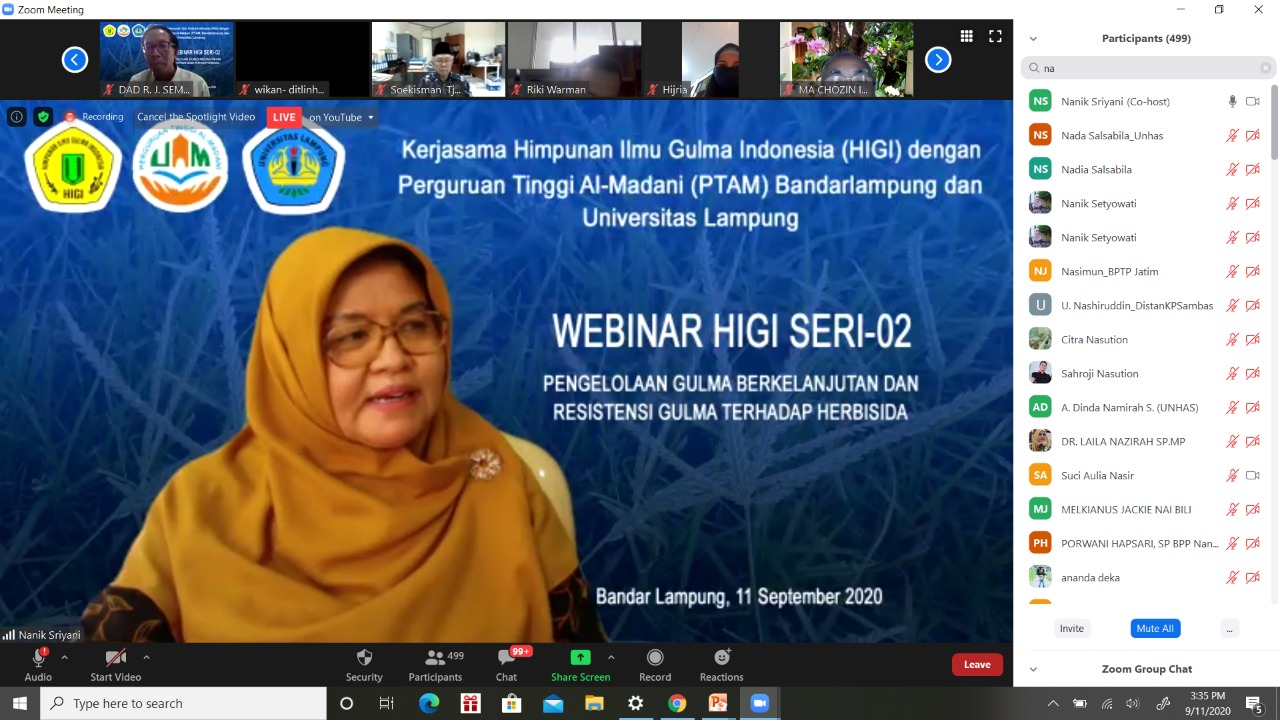Image resolution: width=1280 pixels, height=720 pixels.
Task: Click the red Leave button
Action: pyautogui.click(x=977, y=664)
